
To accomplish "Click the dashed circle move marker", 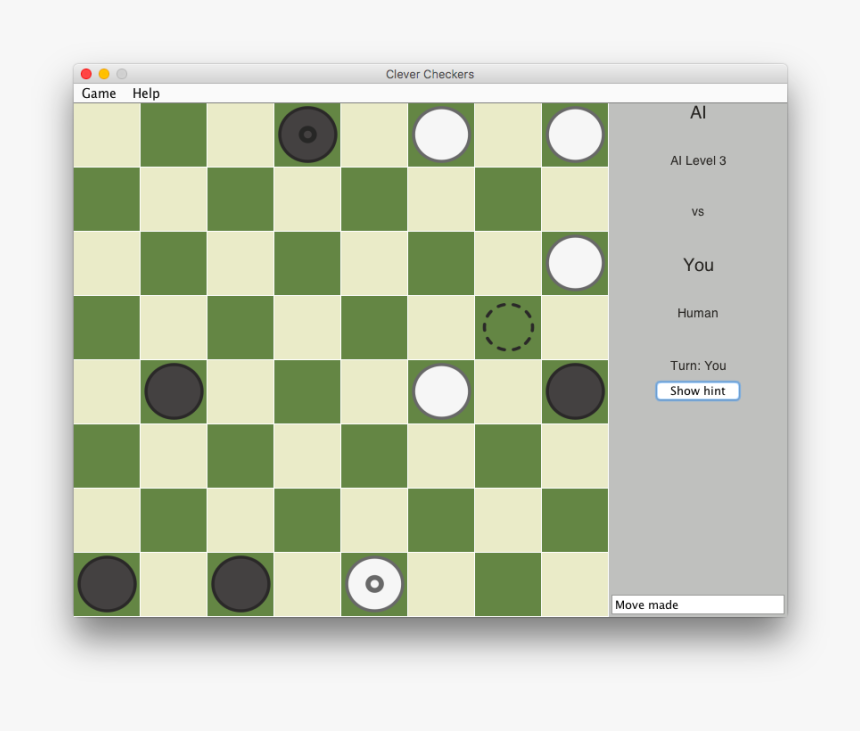I will (x=508, y=327).
